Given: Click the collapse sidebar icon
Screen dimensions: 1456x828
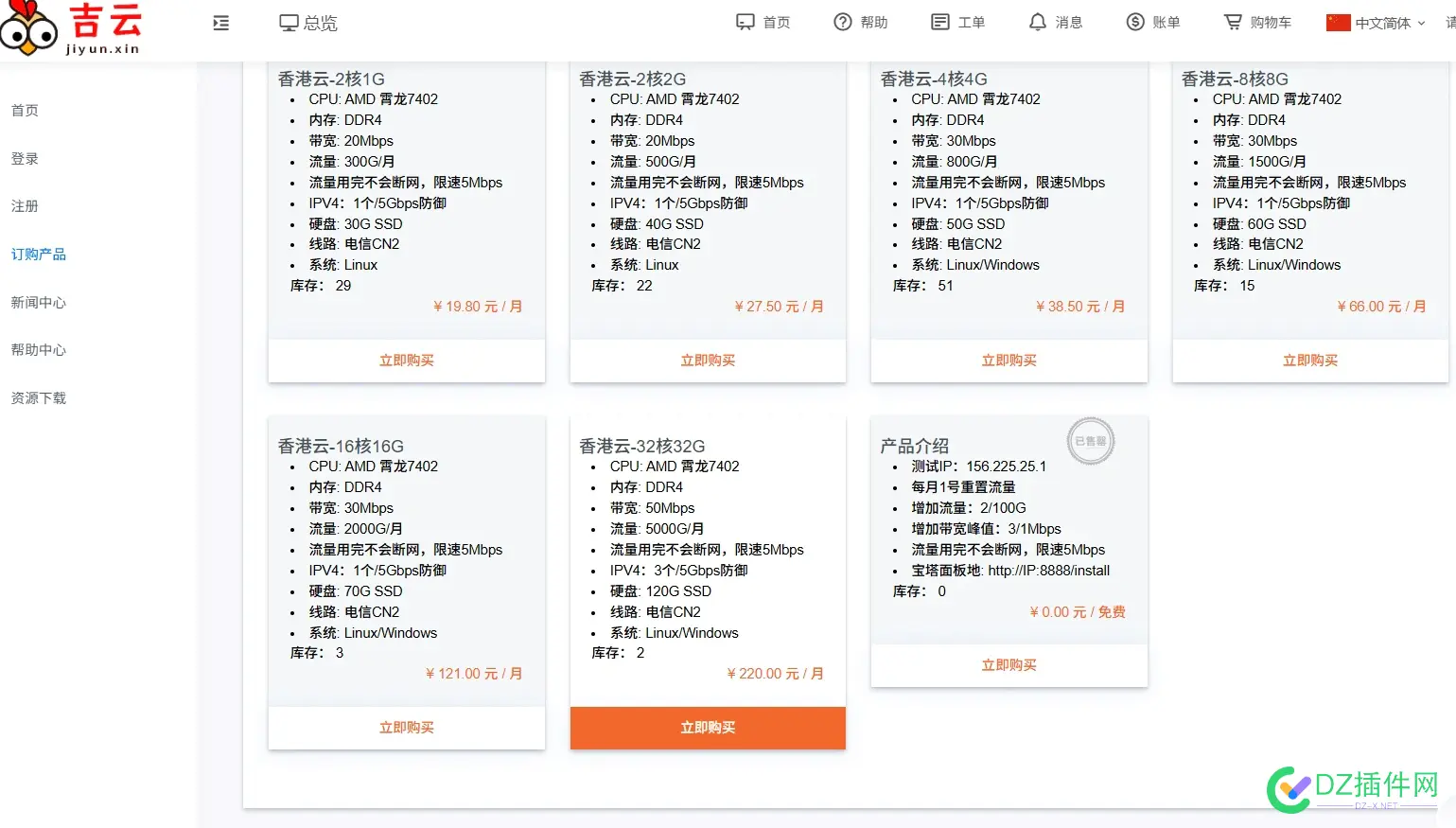Looking at the screenshot, I should point(220,22).
